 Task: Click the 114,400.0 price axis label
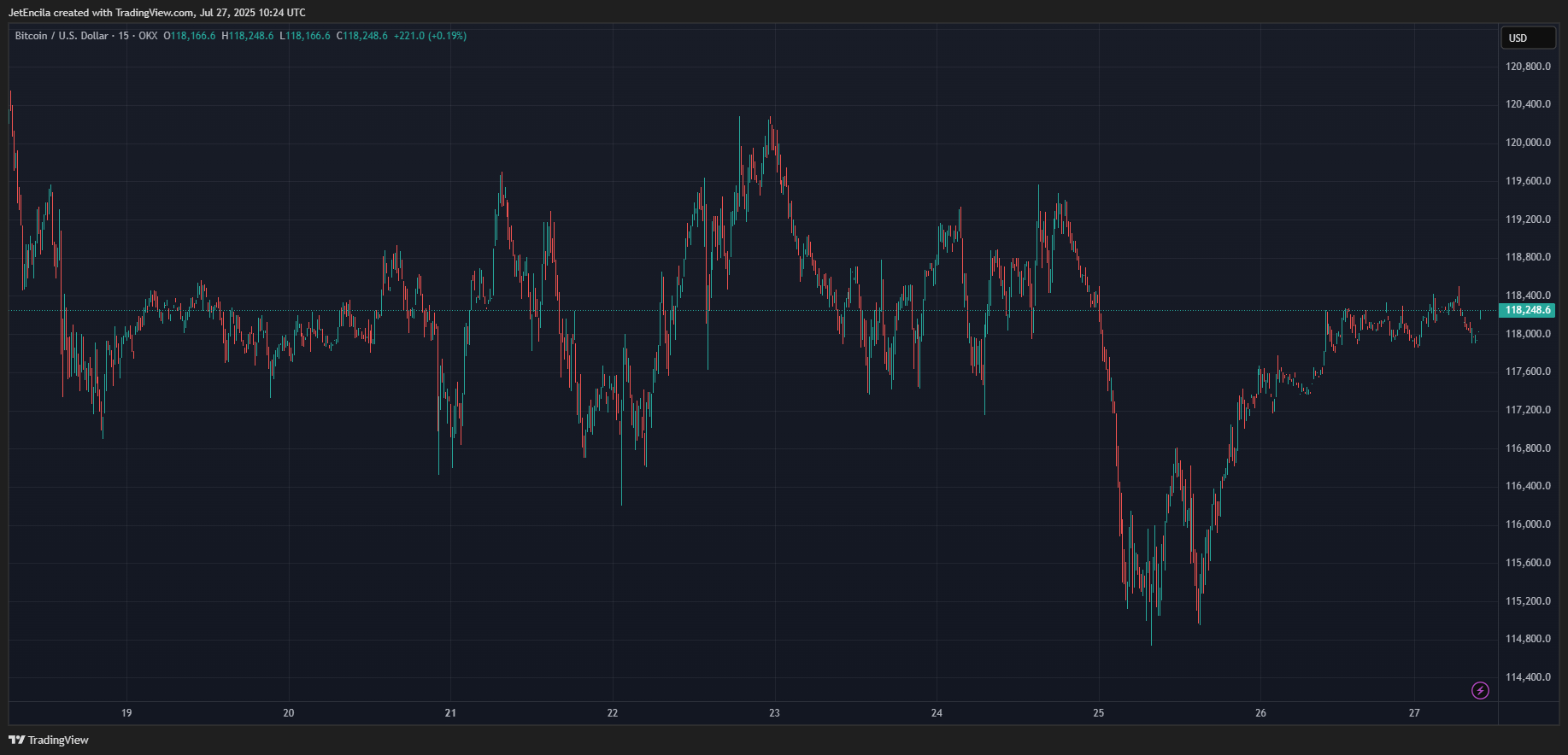pos(1528,677)
